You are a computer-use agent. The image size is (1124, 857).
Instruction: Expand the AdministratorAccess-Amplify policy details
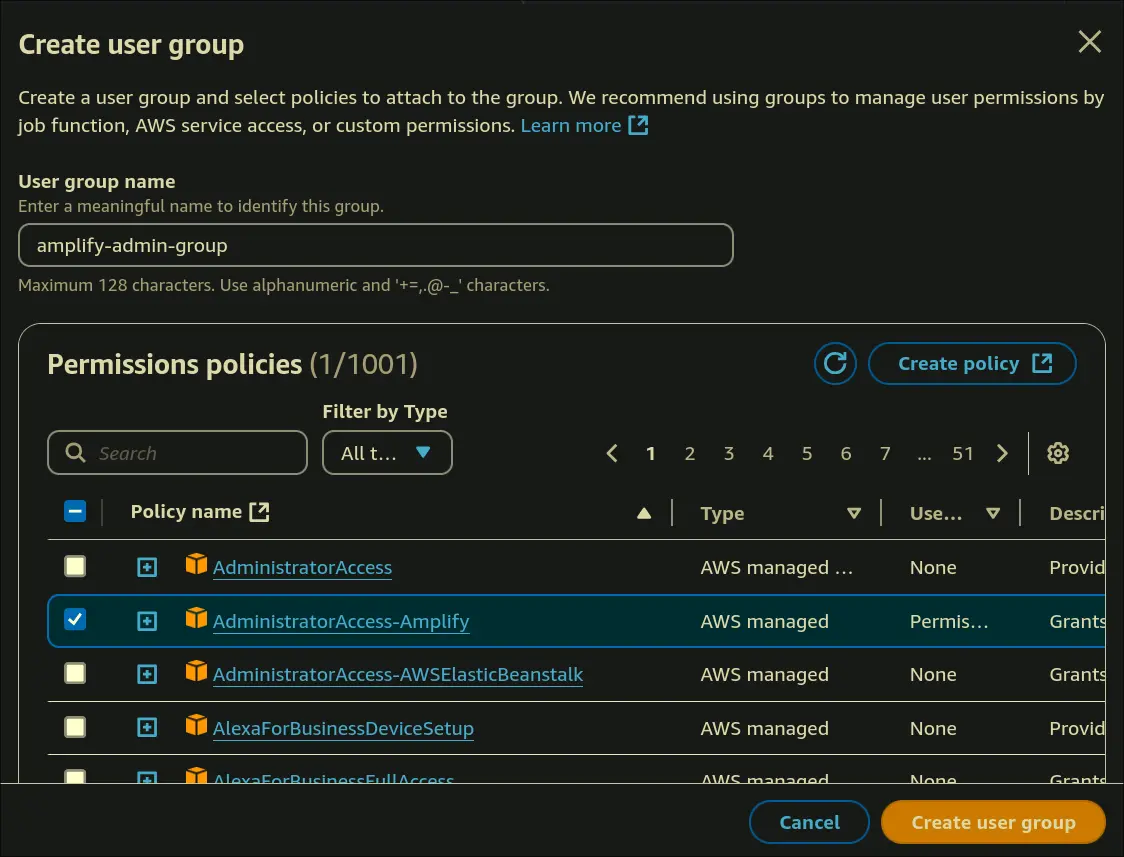pyautogui.click(x=147, y=621)
